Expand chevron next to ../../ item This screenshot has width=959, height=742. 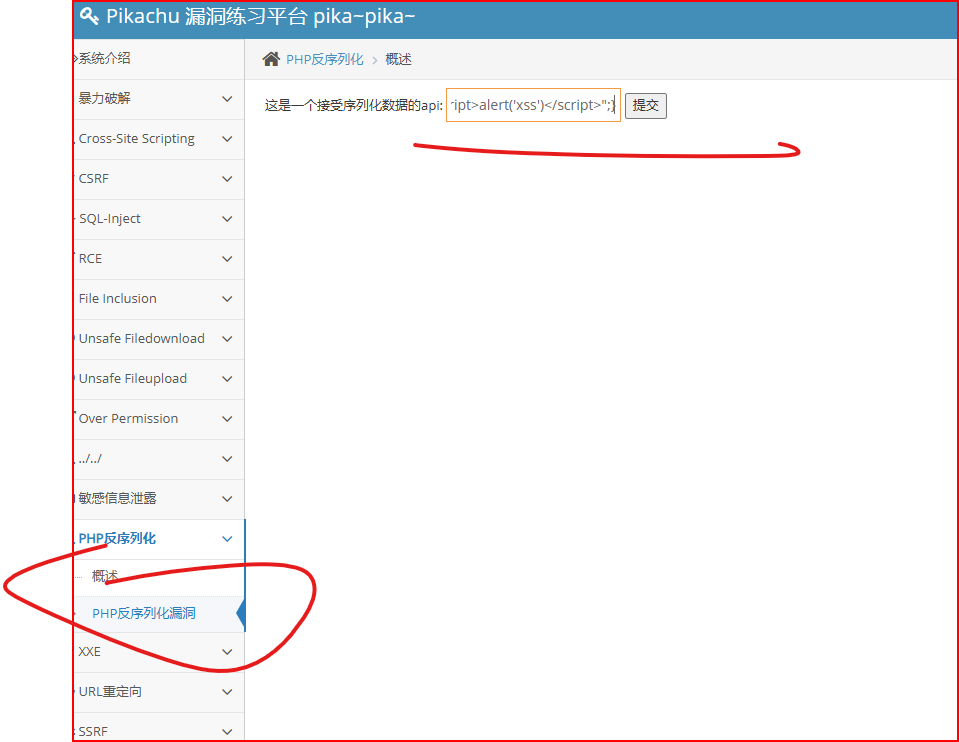coord(227,459)
